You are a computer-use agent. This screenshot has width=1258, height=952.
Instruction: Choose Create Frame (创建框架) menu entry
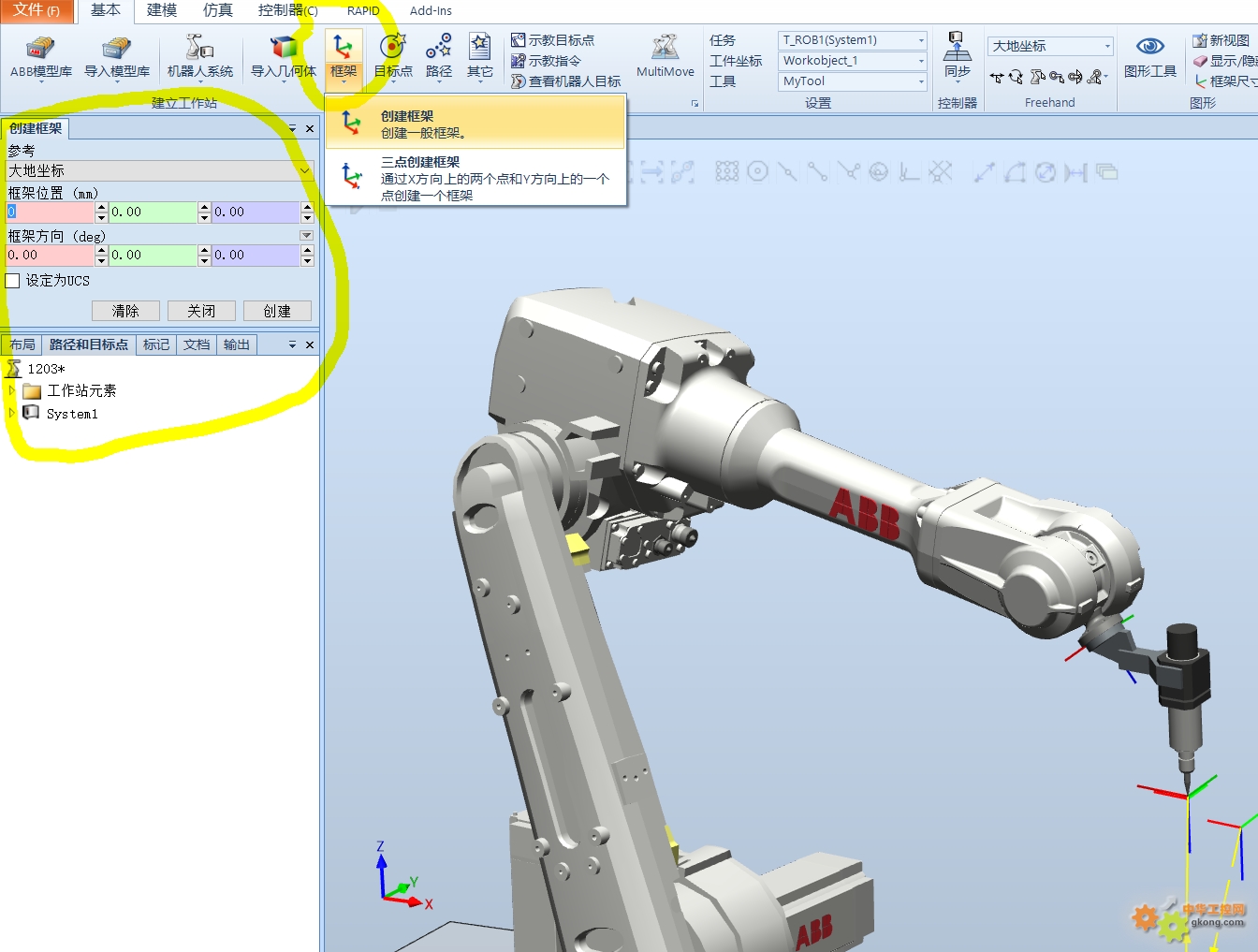coord(475,124)
